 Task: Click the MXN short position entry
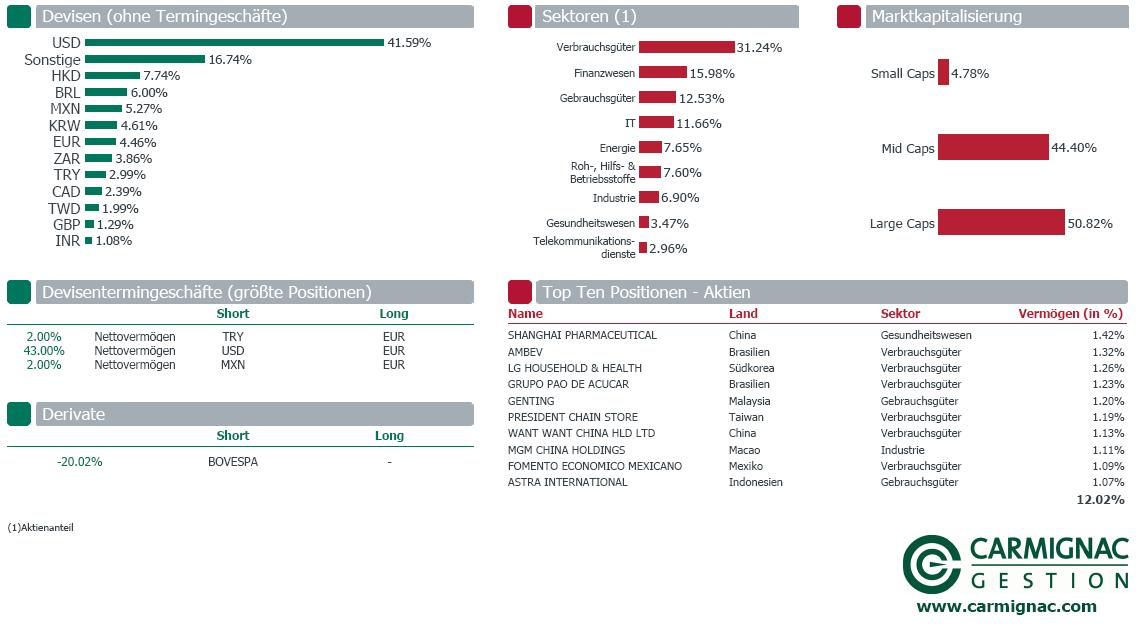point(233,365)
